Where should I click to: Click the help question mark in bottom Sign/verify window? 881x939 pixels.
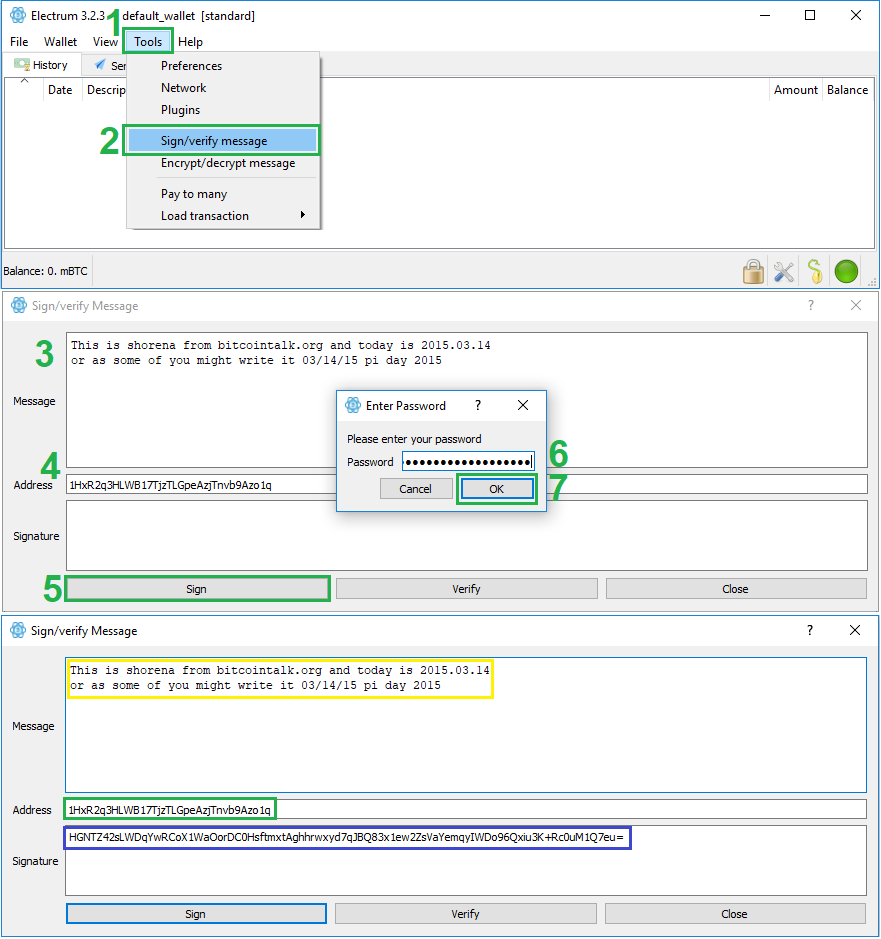810,630
